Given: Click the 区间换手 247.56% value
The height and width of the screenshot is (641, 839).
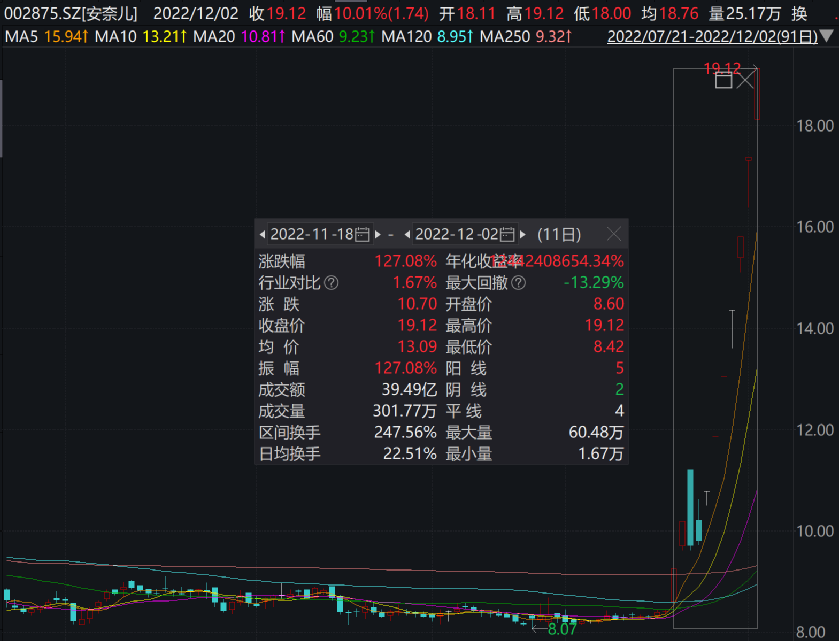Looking at the screenshot, I should [406, 432].
